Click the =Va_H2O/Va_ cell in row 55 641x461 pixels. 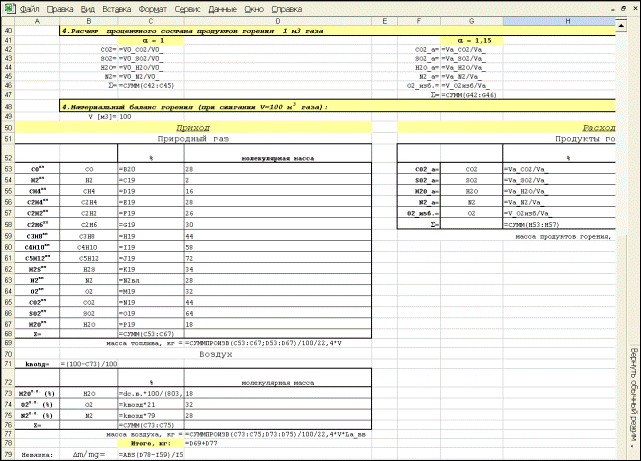(x=559, y=191)
